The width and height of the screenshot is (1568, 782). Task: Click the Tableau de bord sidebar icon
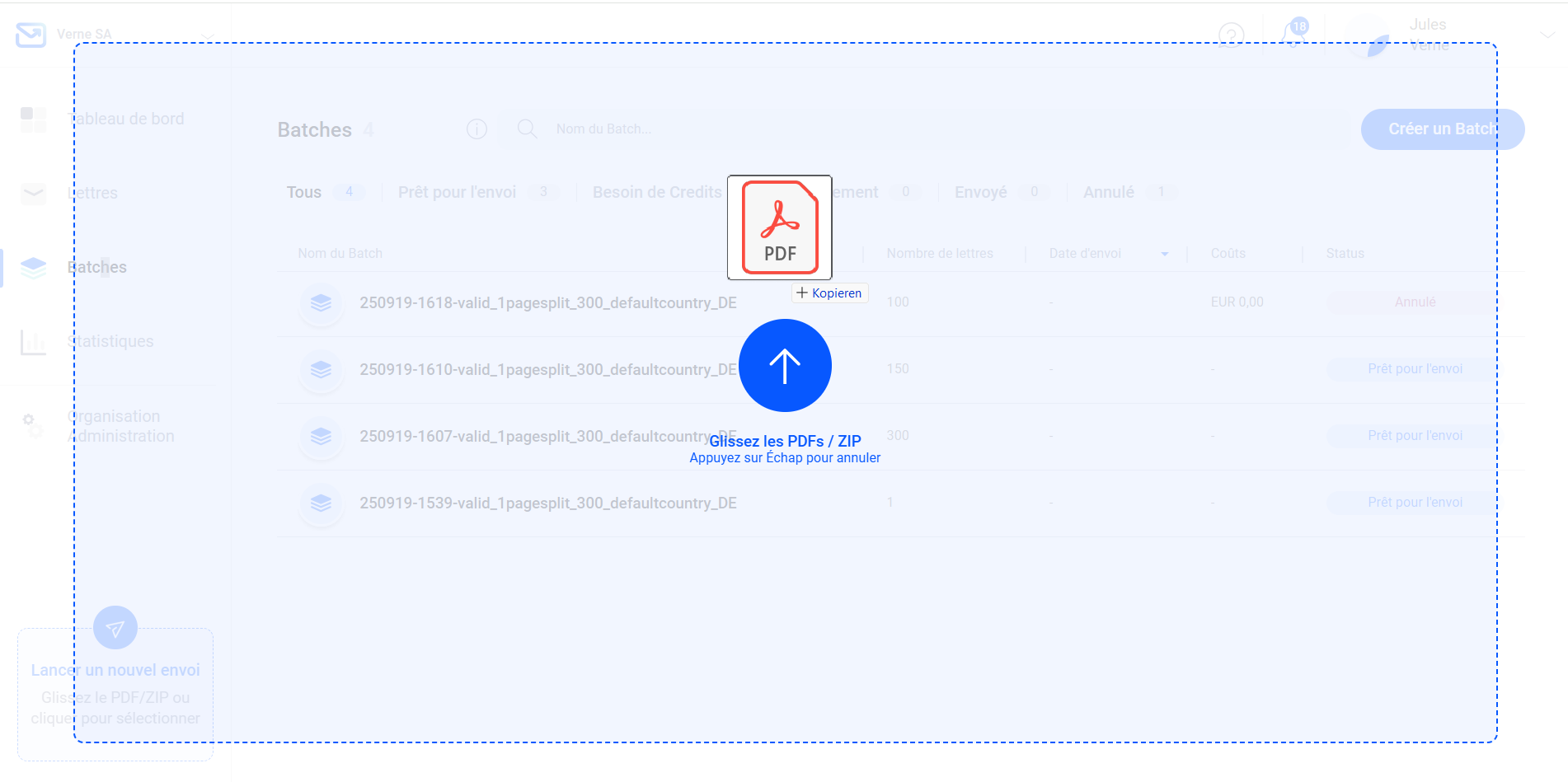[x=33, y=119]
